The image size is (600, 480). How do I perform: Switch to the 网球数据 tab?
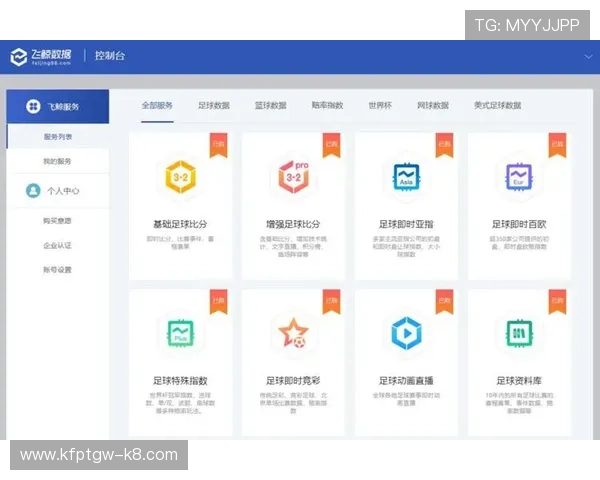click(433, 106)
